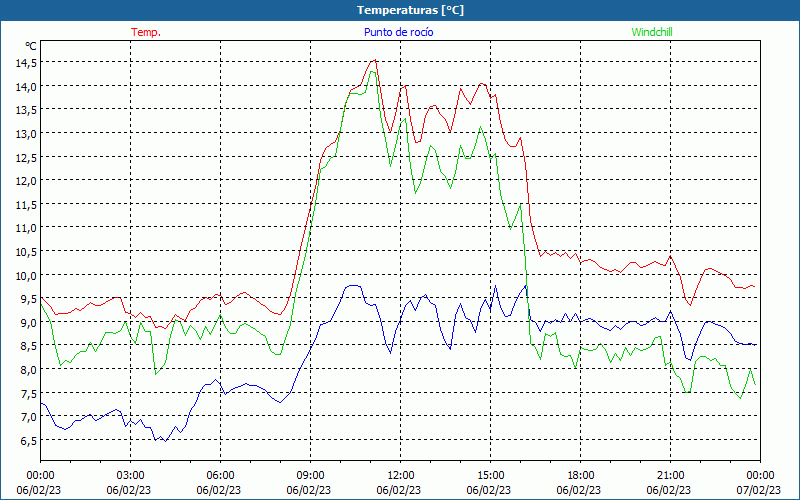Click the 18:00 time axis label

[x=581, y=476]
